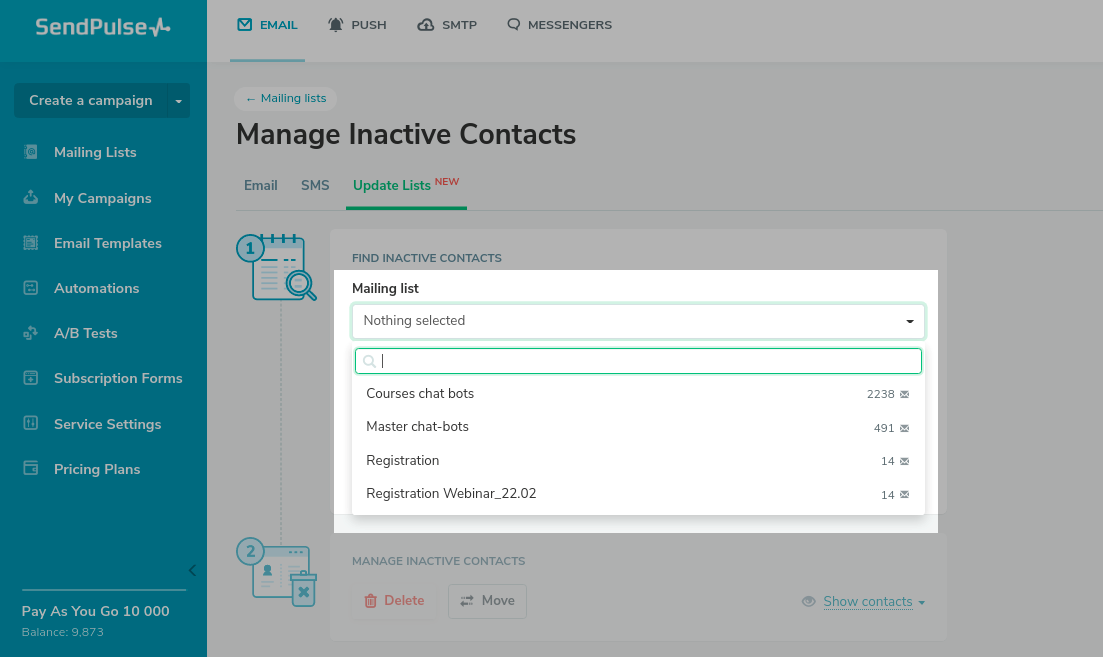Click the Pricing Plans sidebar icon
1103x657 pixels.
click(x=31, y=469)
